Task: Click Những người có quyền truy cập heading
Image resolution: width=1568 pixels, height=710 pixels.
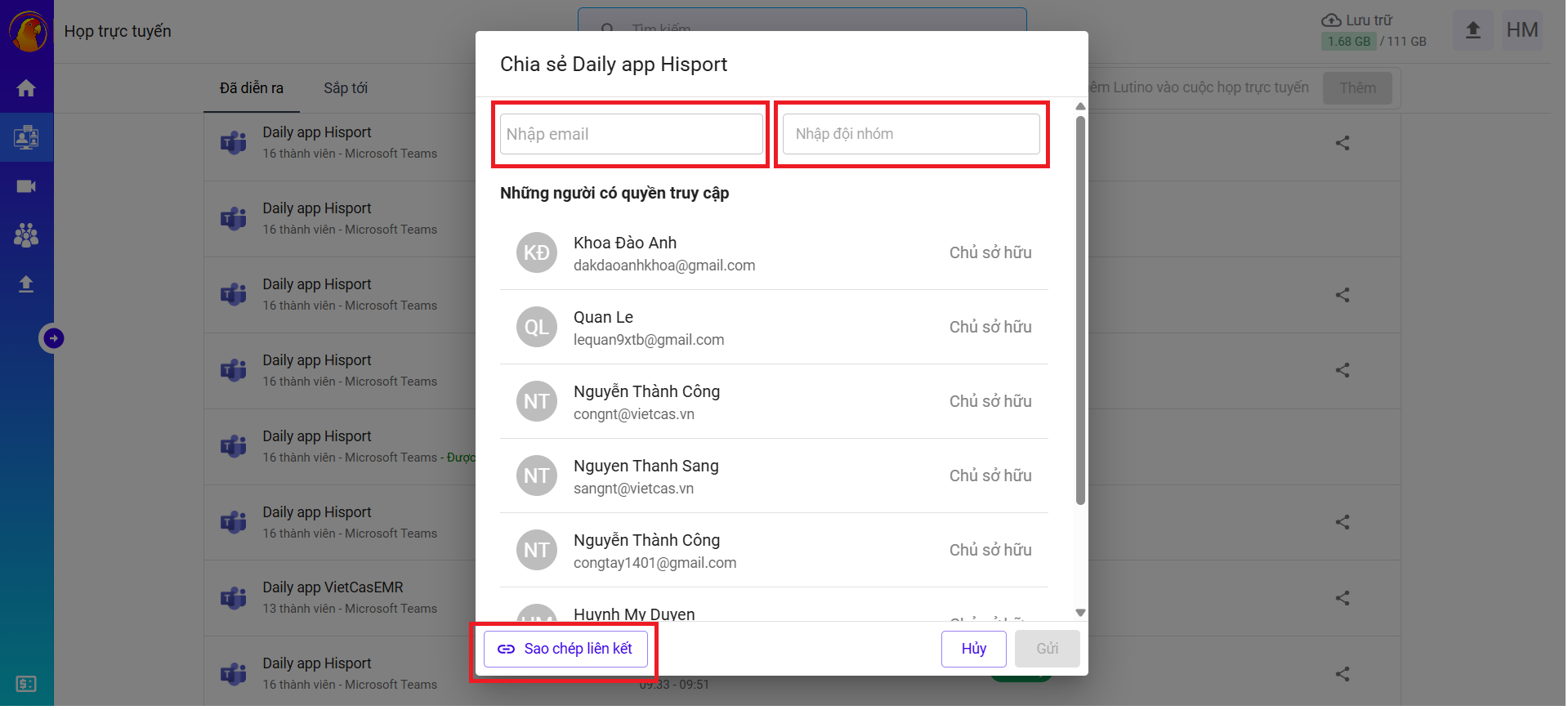Action: [x=614, y=194]
